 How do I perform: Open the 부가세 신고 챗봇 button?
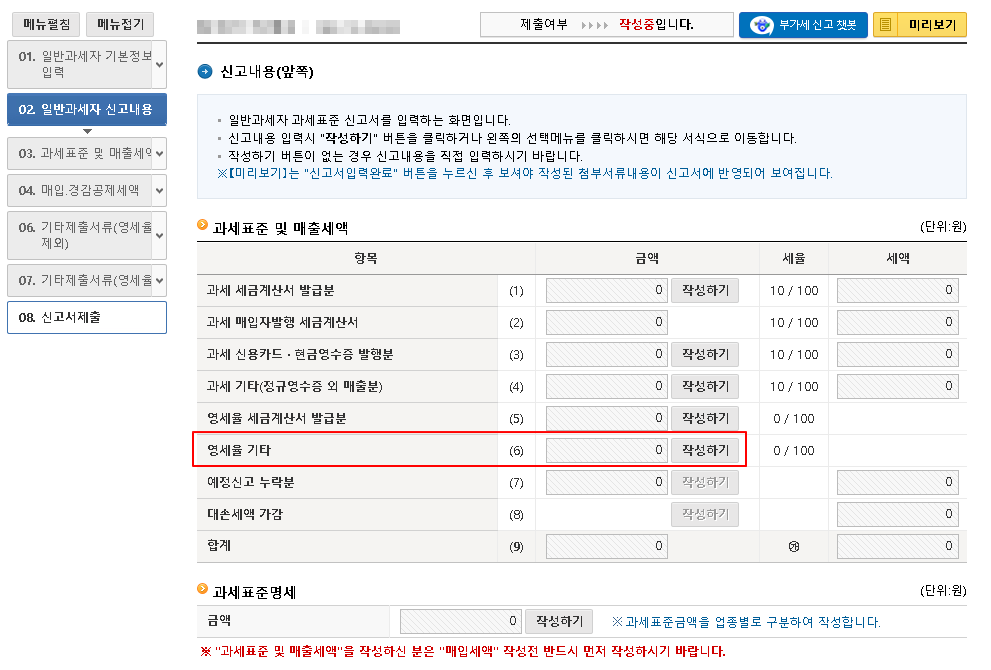pos(803,25)
